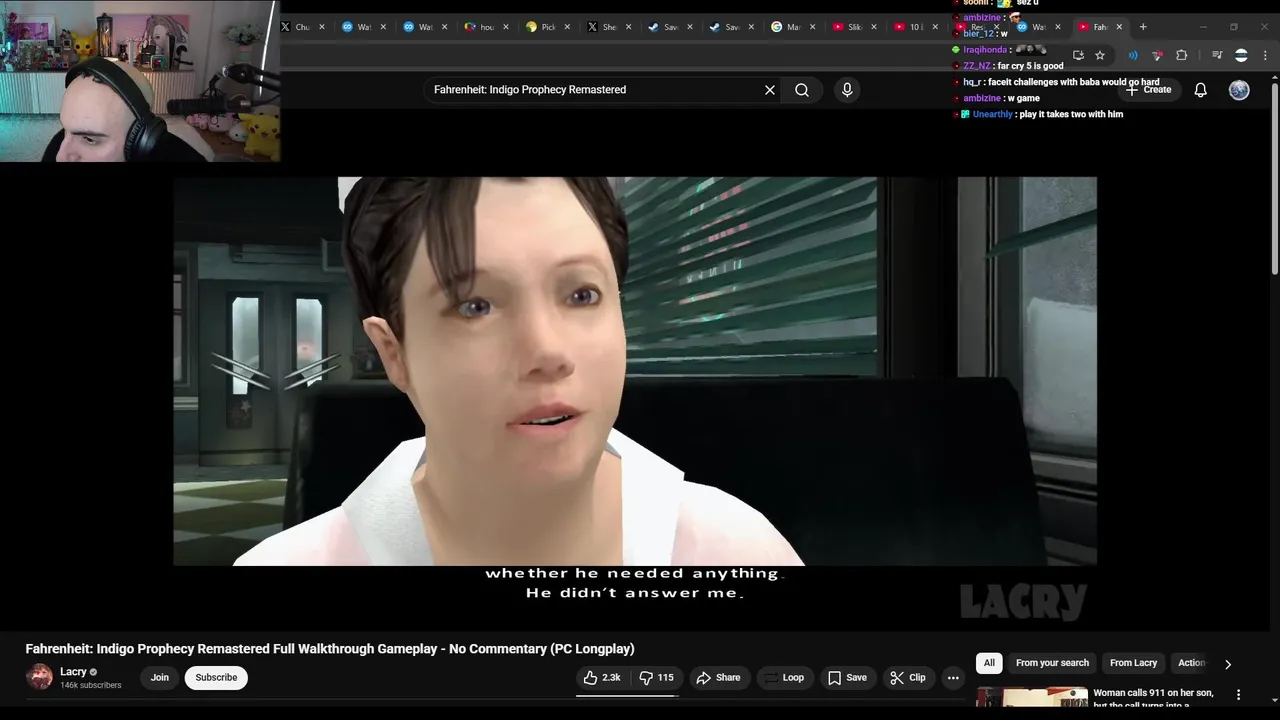Close the Chu tab
This screenshot has height=720, width=1280.
[x=322, y=27]
